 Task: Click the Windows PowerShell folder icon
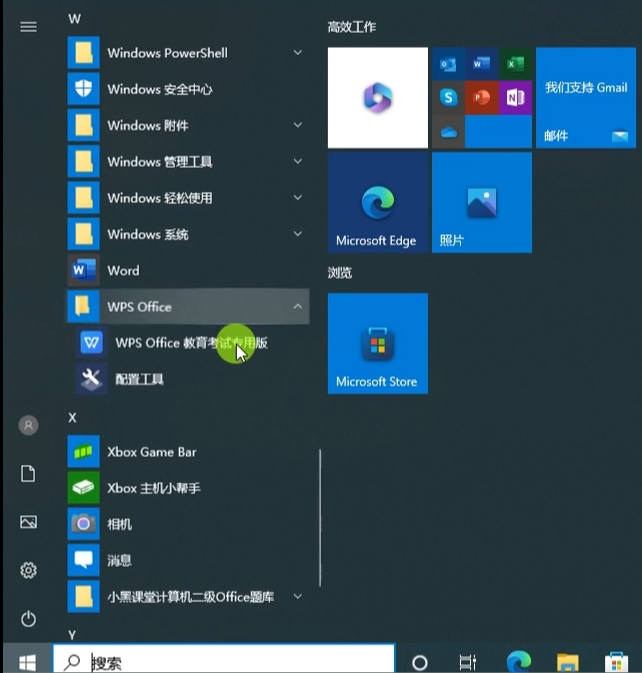point(84,53)
